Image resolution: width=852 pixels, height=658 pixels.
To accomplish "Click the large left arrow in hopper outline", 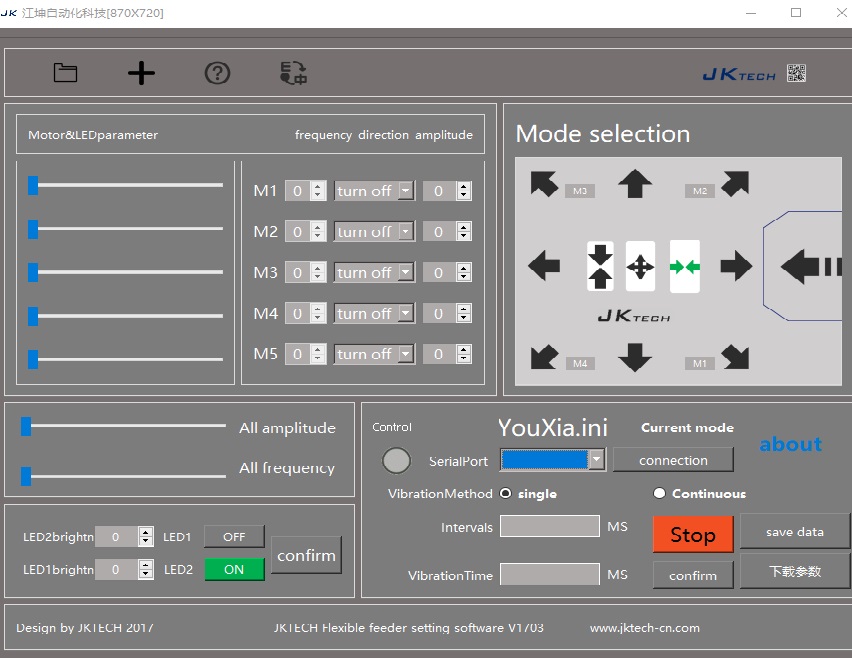I will coord(811,266).
